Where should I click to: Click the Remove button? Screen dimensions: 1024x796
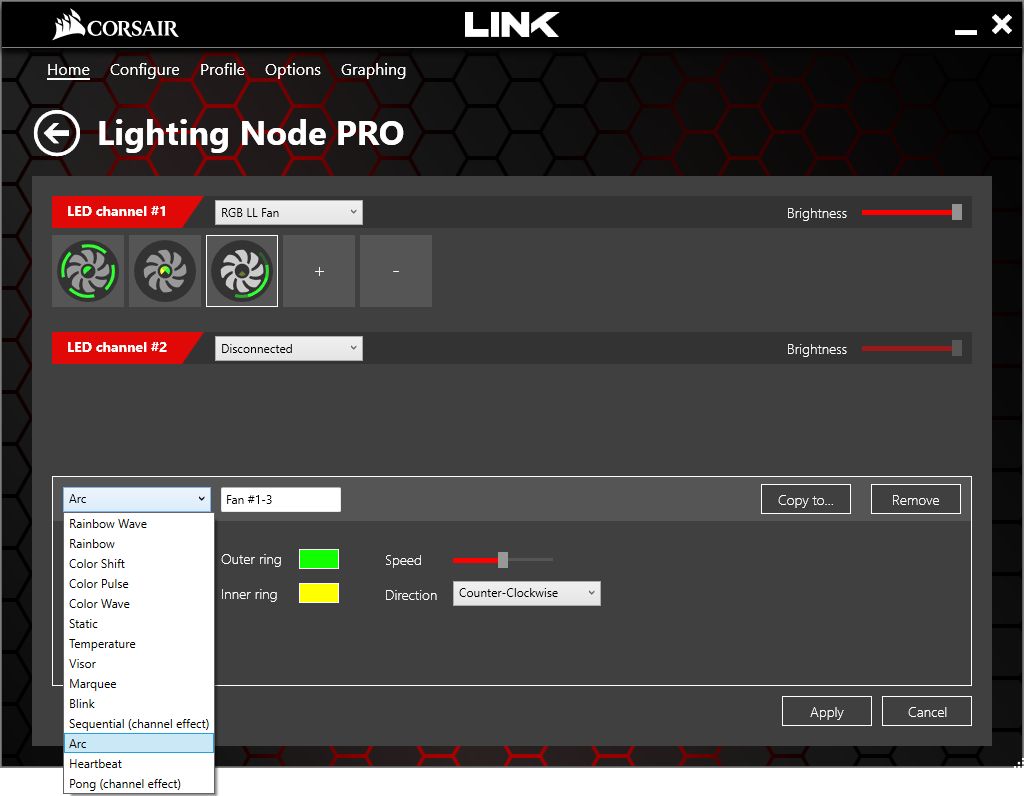coord(916,500)
